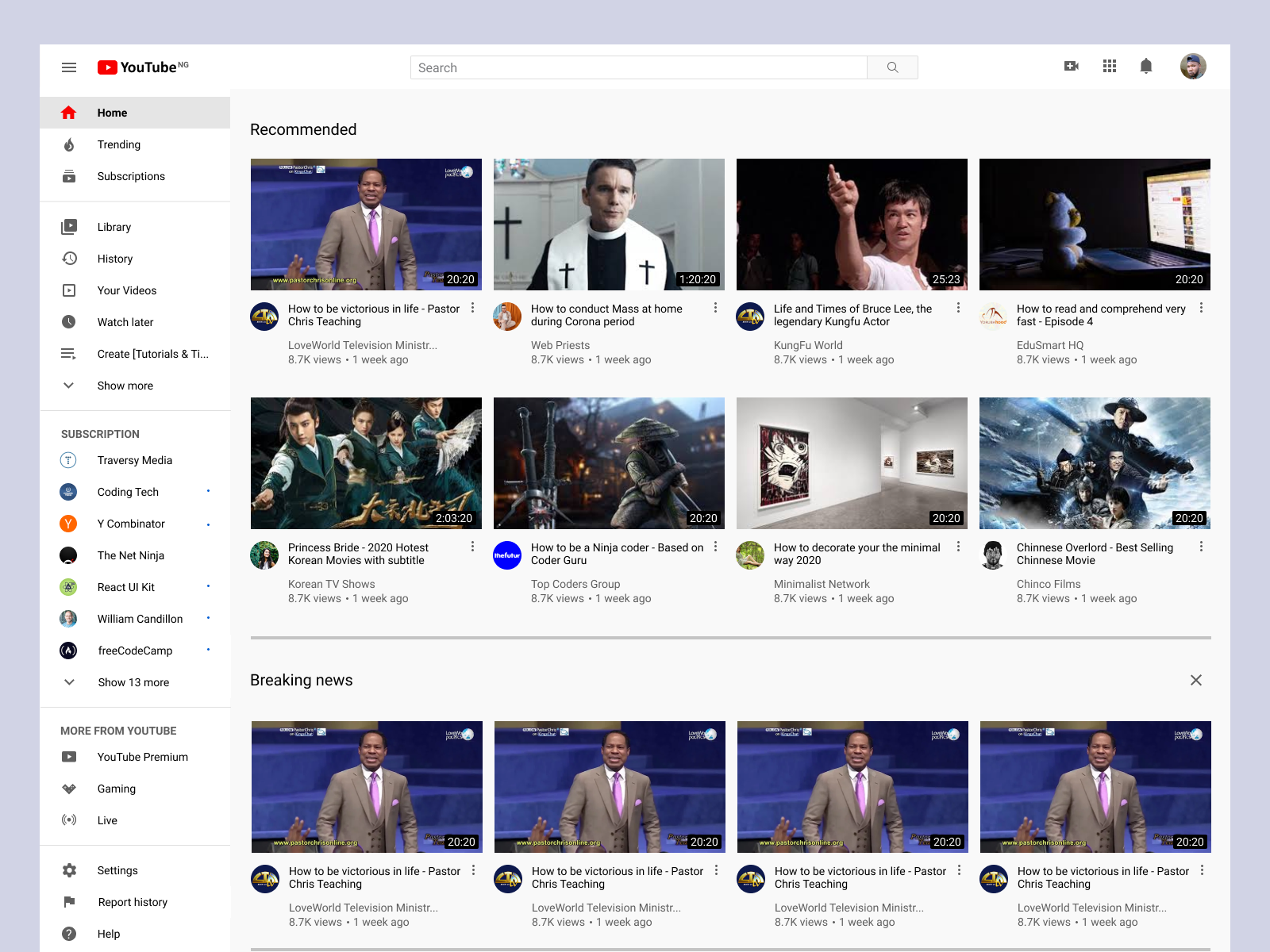
Task: Open the hamburger navigation menu
Action: [x=69, y=67]
